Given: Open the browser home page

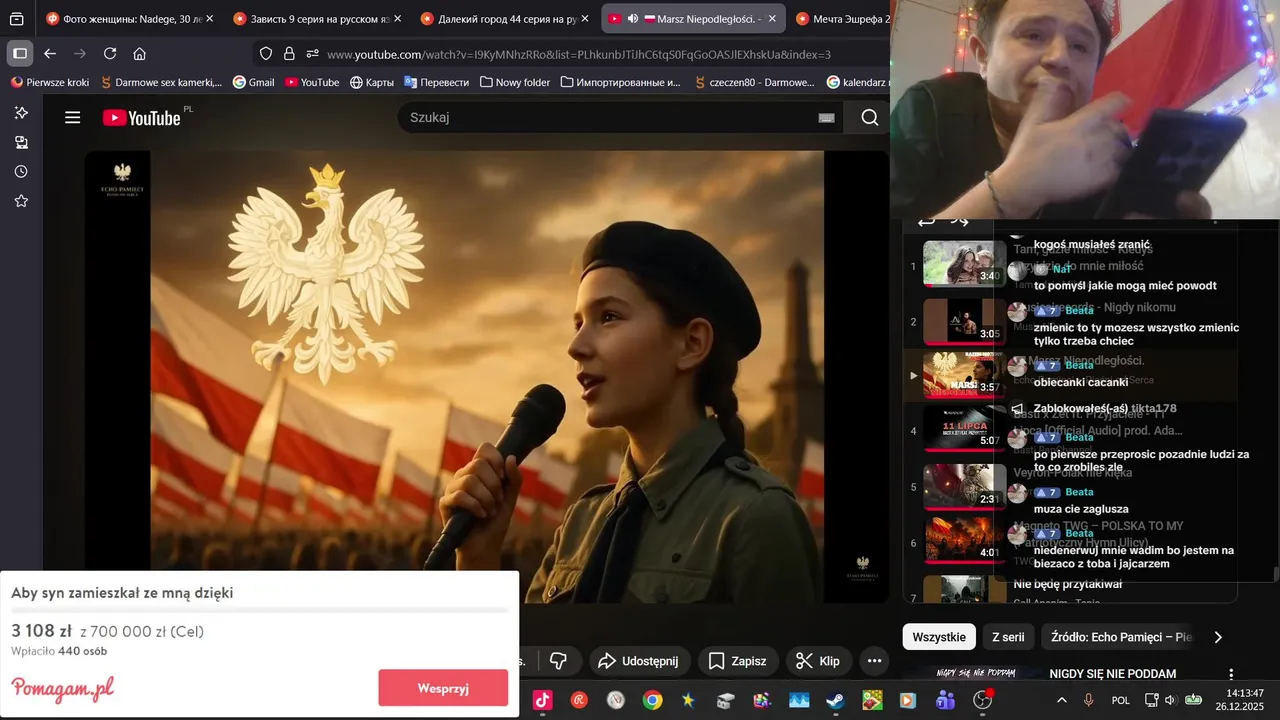Looking at the screenshot, I should (140, 54).
